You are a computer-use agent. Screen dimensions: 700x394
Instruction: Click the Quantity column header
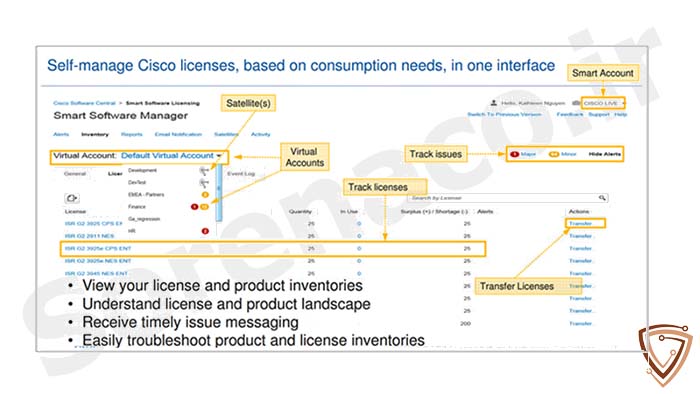click(x=300, y=212)
